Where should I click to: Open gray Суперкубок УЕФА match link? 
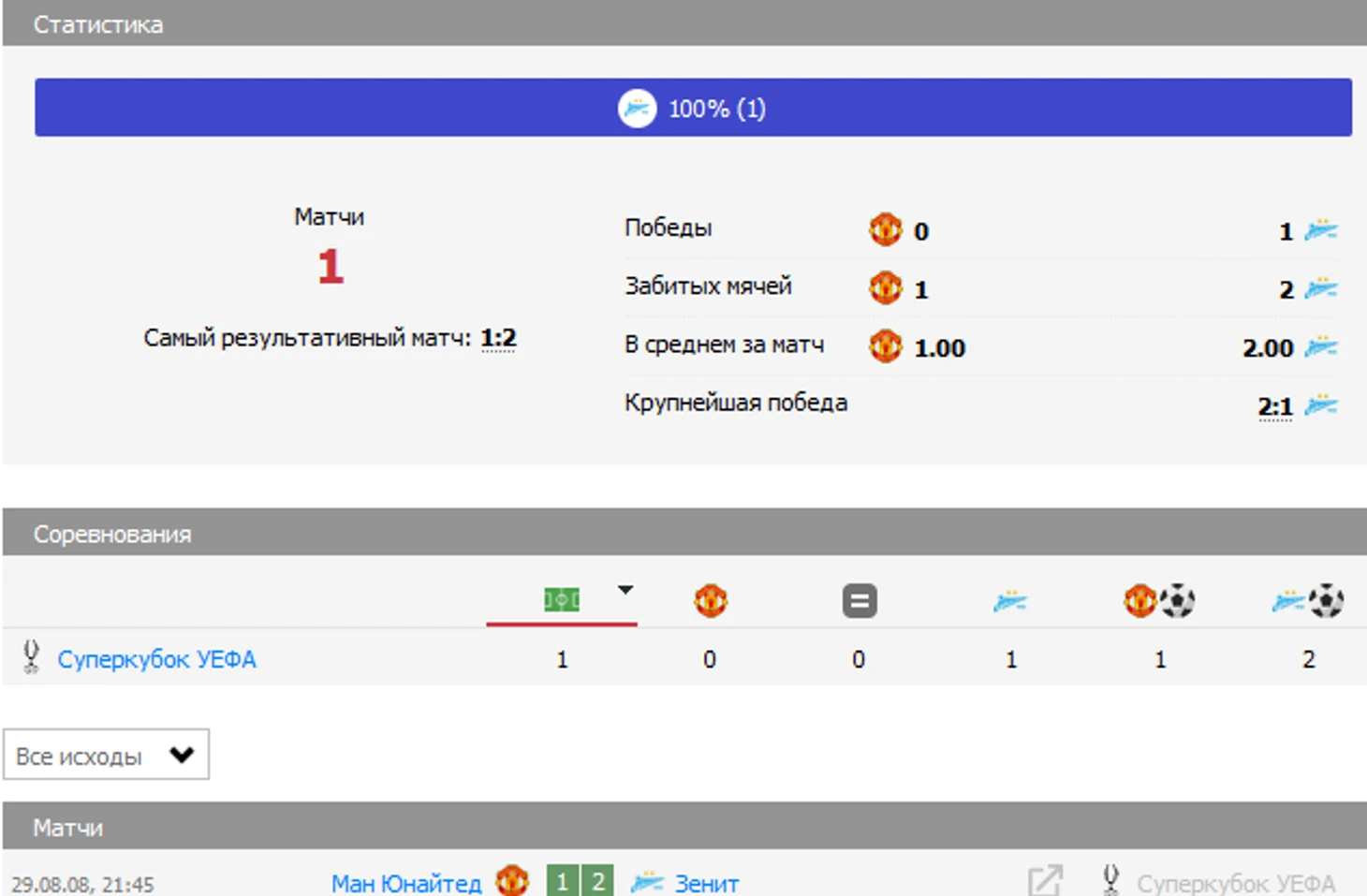tap(1236, 883)
